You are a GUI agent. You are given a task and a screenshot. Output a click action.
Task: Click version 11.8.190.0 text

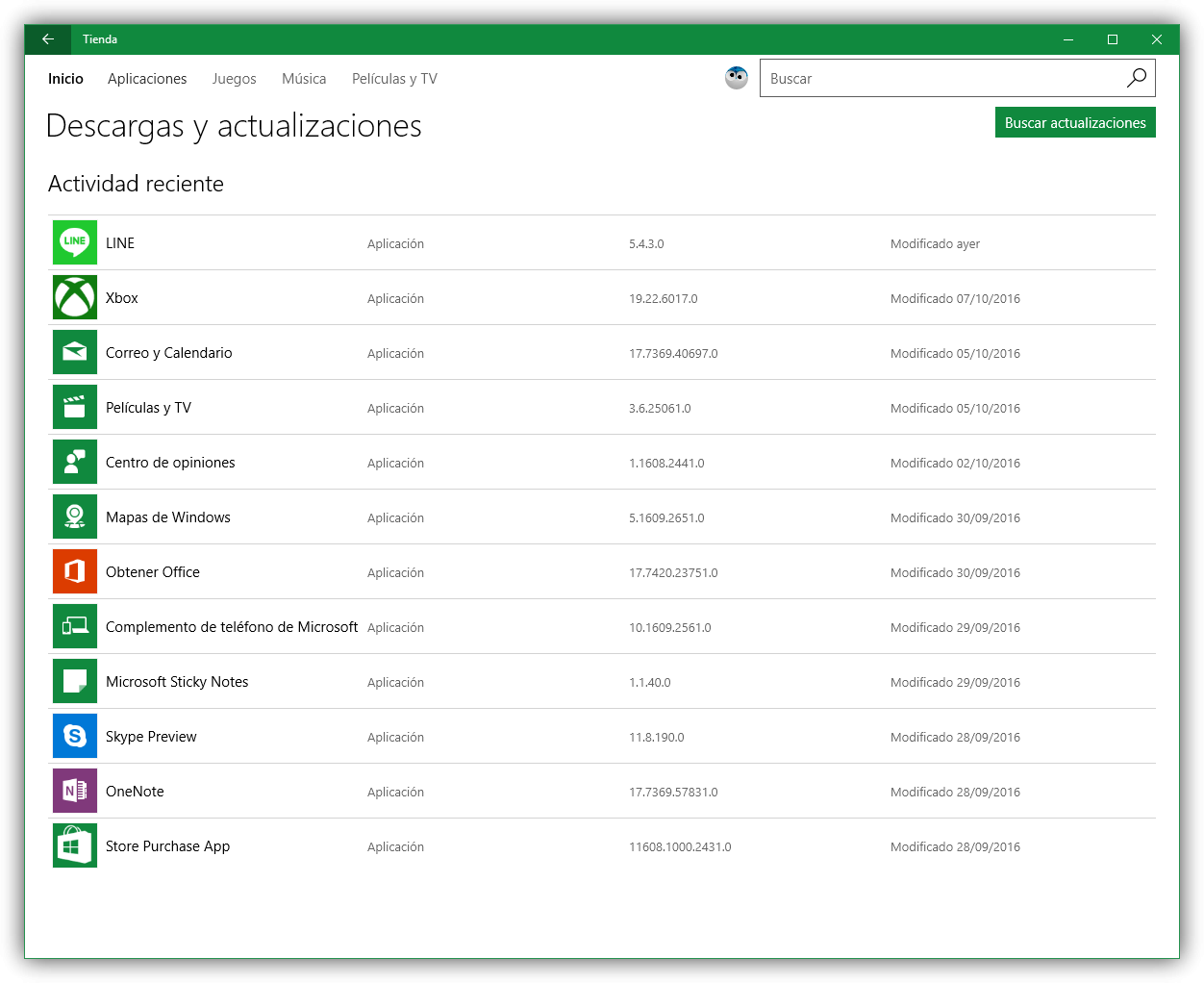pos(657,738)
